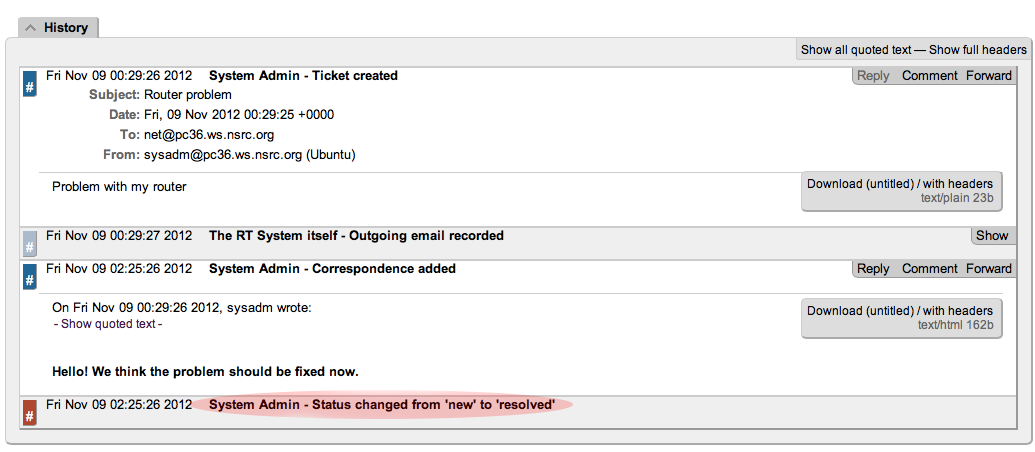Click the # anchor for Outgoing email recorded
This screenshot has height=452, width=1035.
point(30,243)
